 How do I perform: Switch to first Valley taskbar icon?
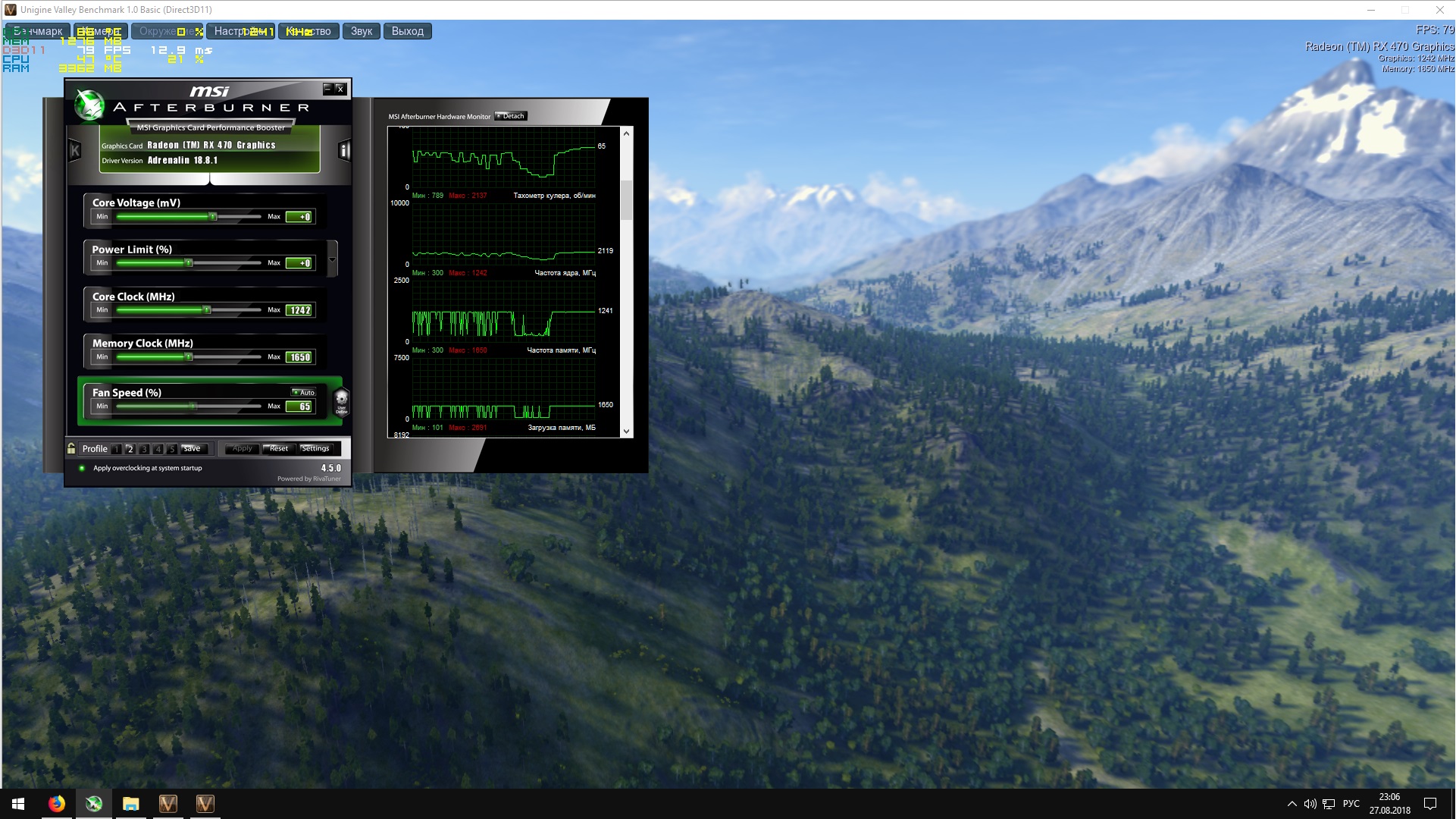pos(168,804)
